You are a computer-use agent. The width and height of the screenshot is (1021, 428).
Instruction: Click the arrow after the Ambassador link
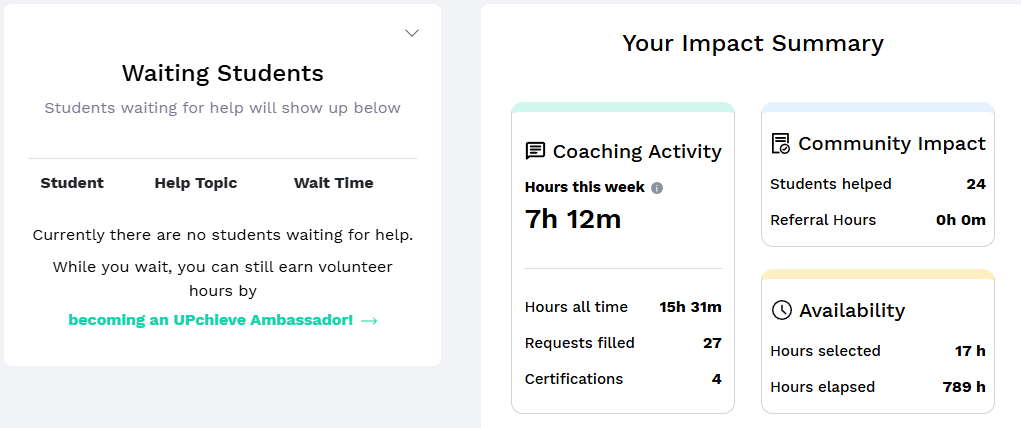369,321
